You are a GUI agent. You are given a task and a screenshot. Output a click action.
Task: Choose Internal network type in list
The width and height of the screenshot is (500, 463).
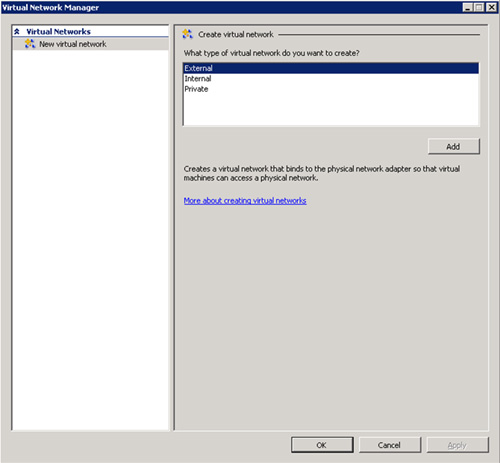point(331,79)
